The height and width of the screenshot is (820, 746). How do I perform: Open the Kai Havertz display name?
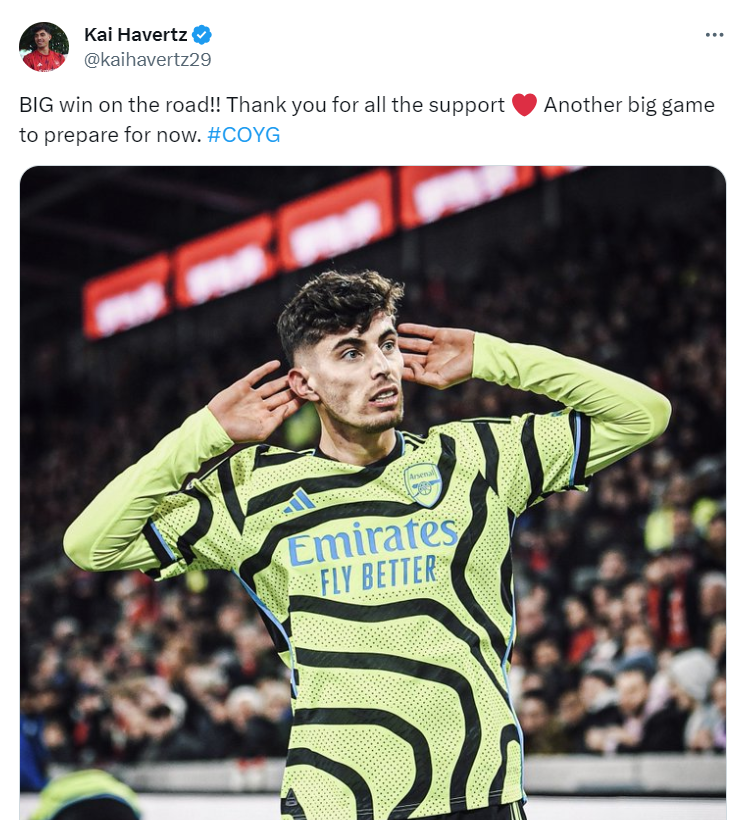135,35
